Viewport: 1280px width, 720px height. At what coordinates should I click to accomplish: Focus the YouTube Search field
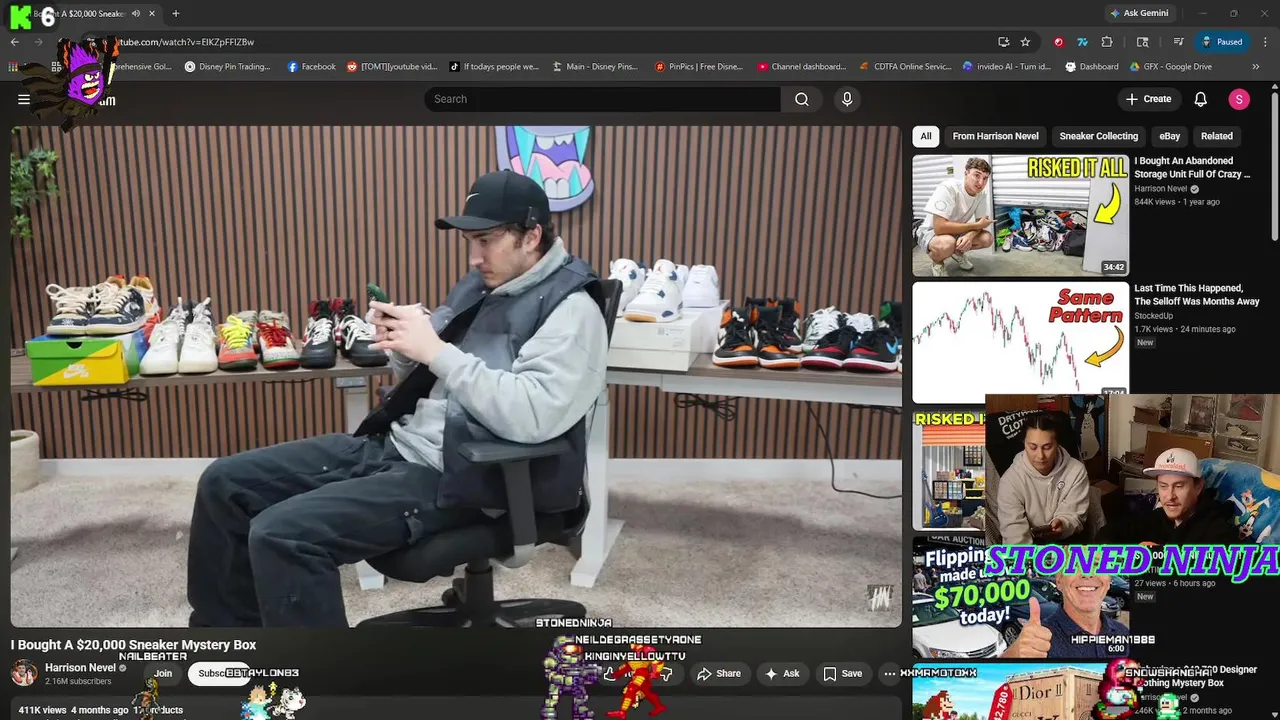[602, 99]
